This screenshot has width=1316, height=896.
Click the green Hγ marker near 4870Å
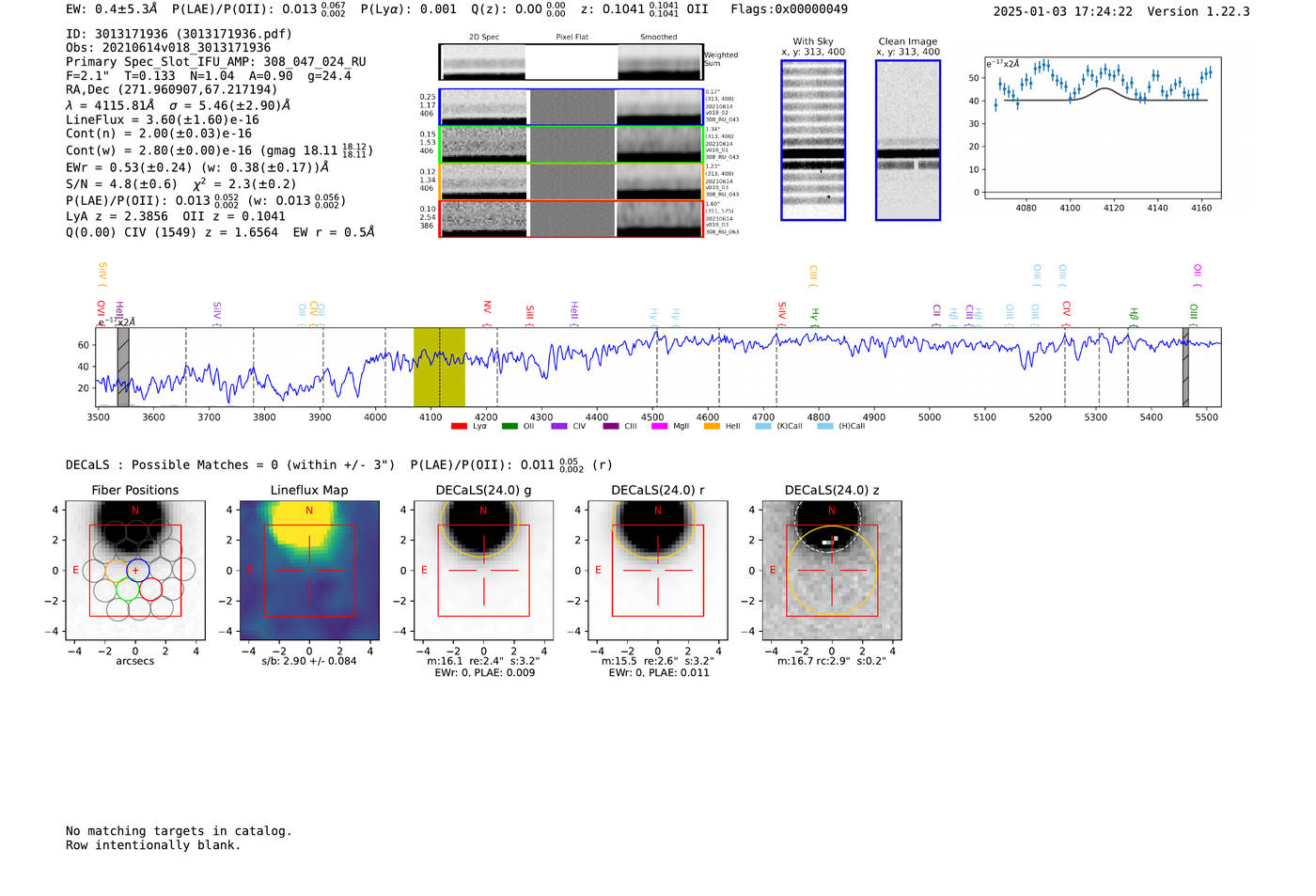point(815,316)
